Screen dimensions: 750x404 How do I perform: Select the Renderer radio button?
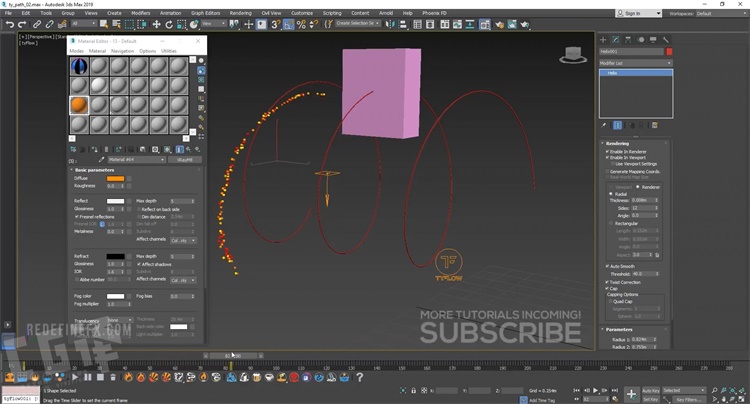(638, 187)
